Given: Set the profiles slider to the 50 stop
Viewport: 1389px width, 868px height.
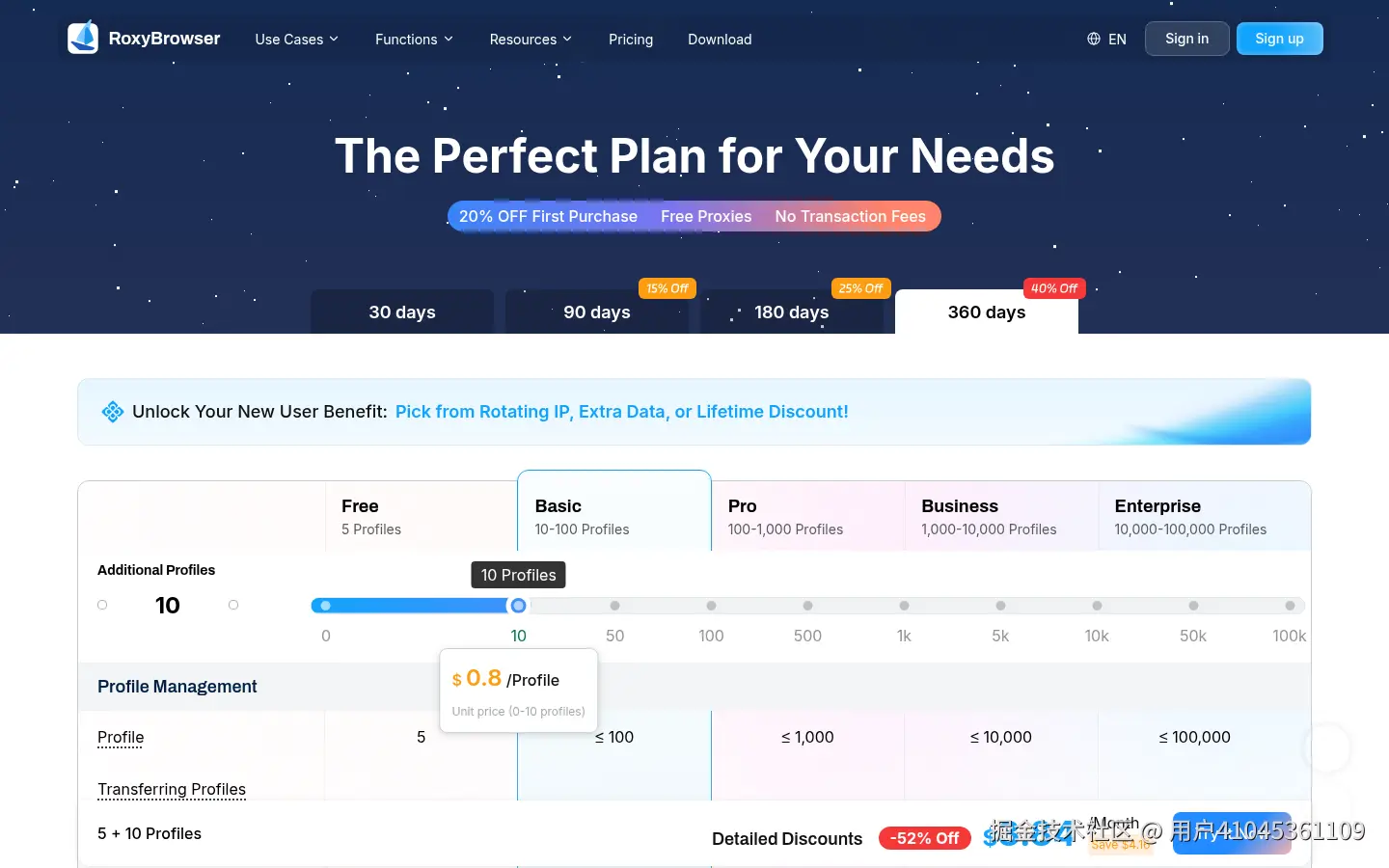Looking at the screenshot, I should pos(615,606).
